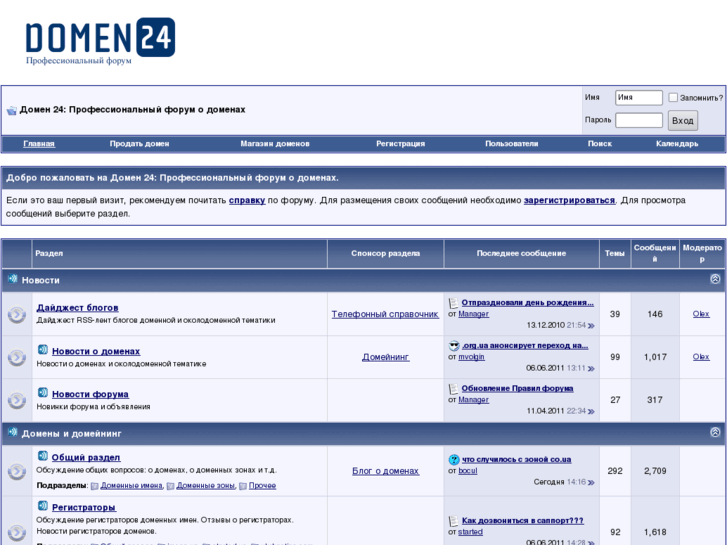727x545 pixels.
Task: Click sunglasses smiley icon beside .org.ua post
Action: point(454,346)
